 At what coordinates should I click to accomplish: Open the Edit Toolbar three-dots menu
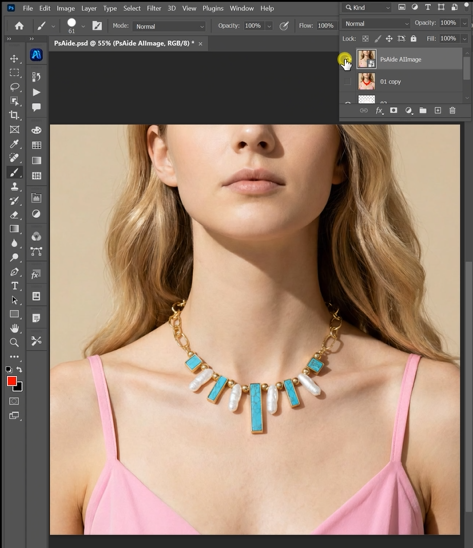tap(14, 357)
